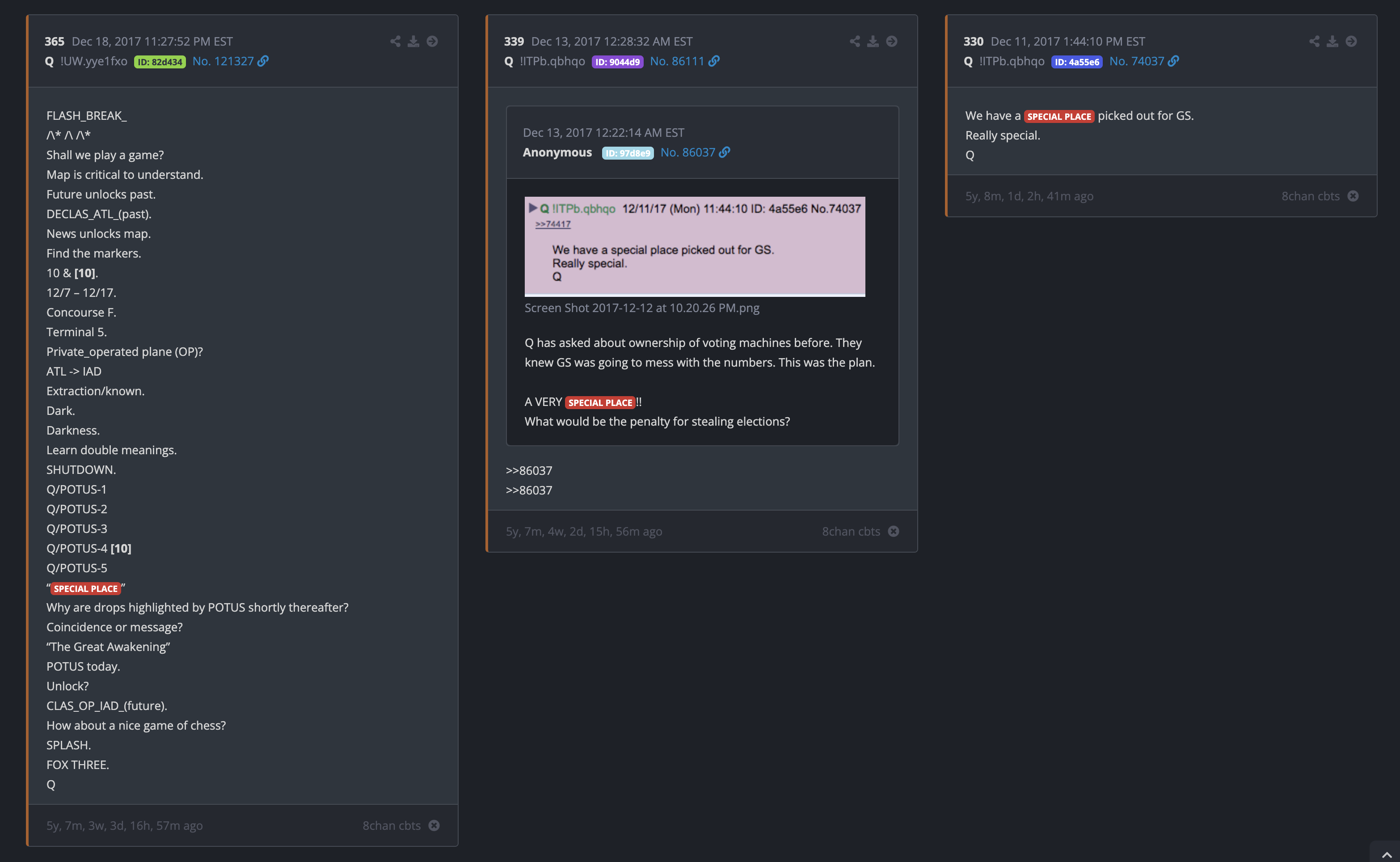Download post 330 using its download icon
1400x862 pixels.
[1332, 42]
